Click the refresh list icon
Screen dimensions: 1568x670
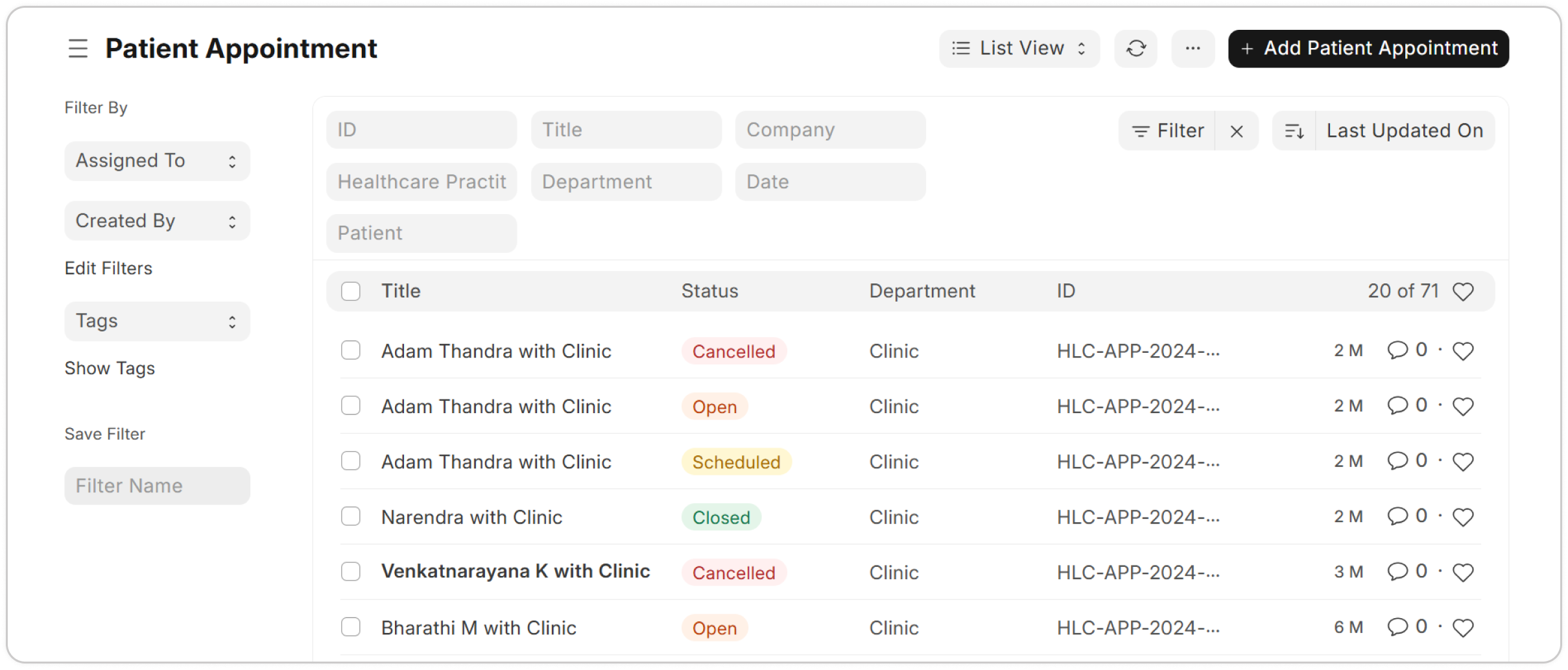point(1135,49)
